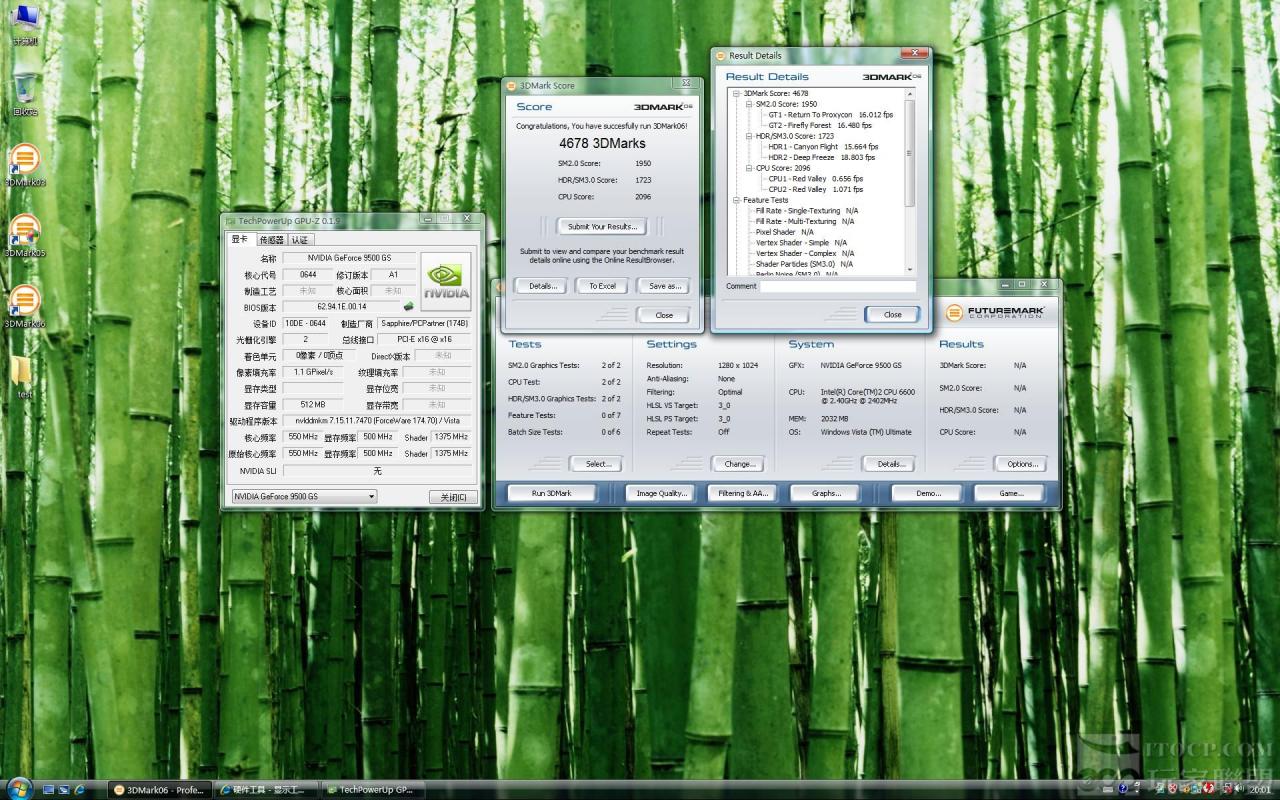
Task: Switch to the Internet Explorer taskbar item
Action: [268, 790]
